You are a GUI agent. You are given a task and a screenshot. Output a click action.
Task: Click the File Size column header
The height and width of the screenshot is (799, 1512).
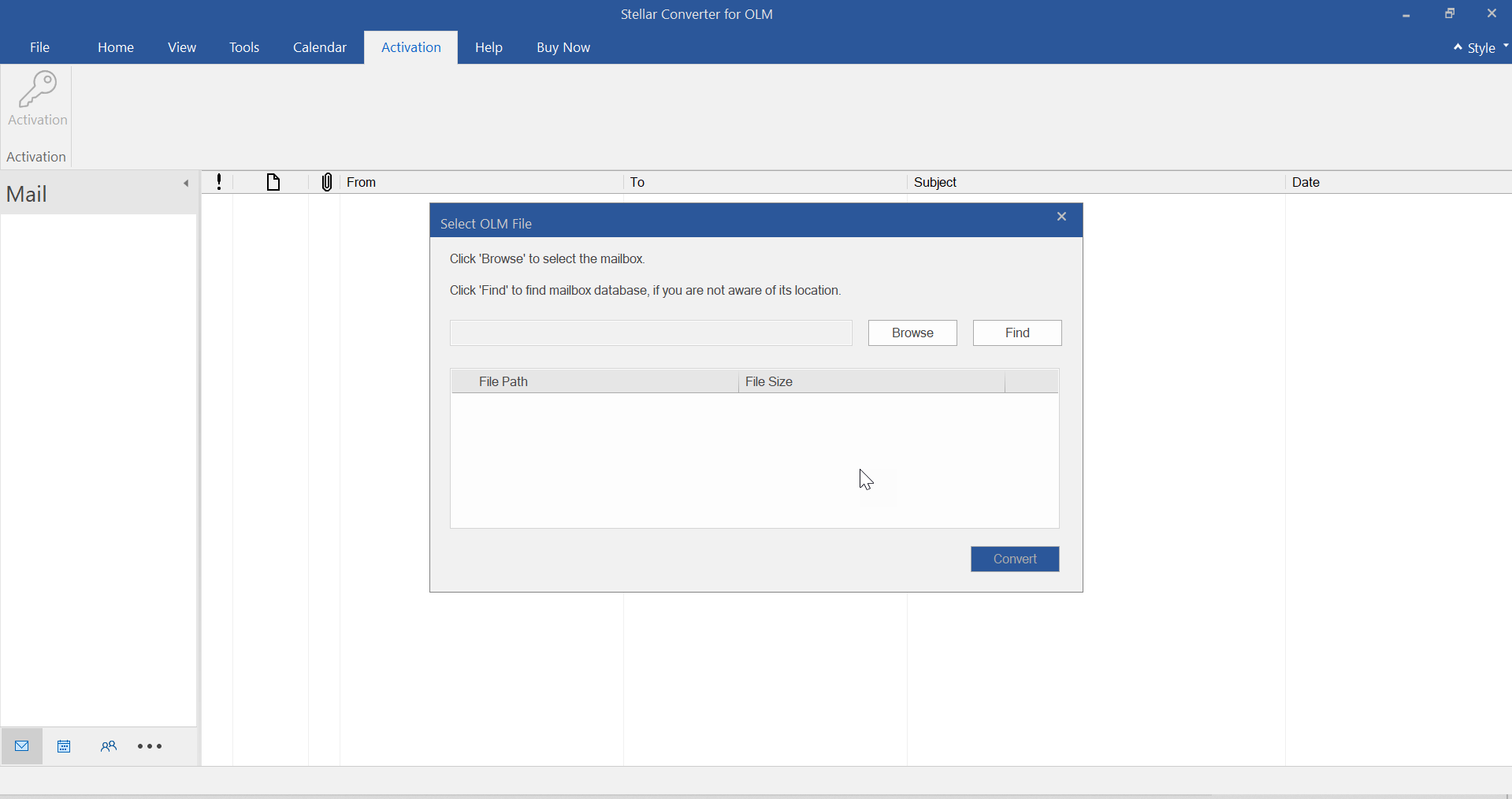coord(871,381)
